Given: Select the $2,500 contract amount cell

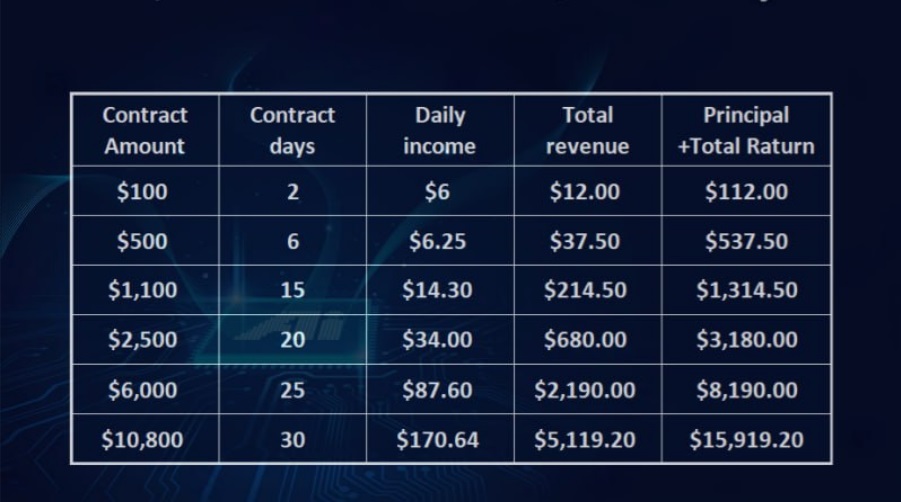Looking at the screenshot, I should [x=142, y=340].
